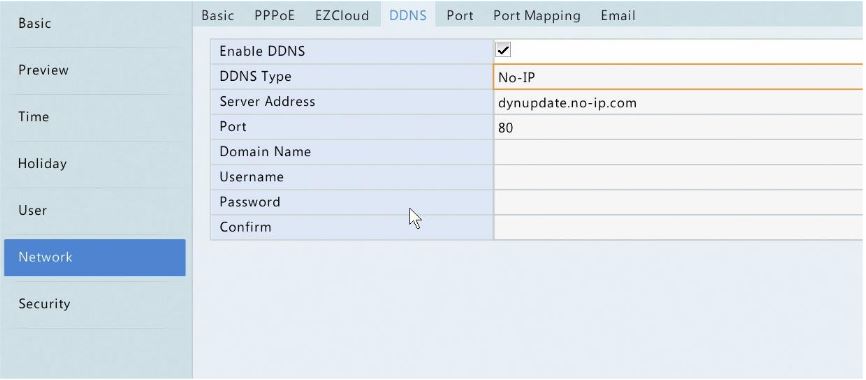Click into the Username field

(x=679, y=177)
